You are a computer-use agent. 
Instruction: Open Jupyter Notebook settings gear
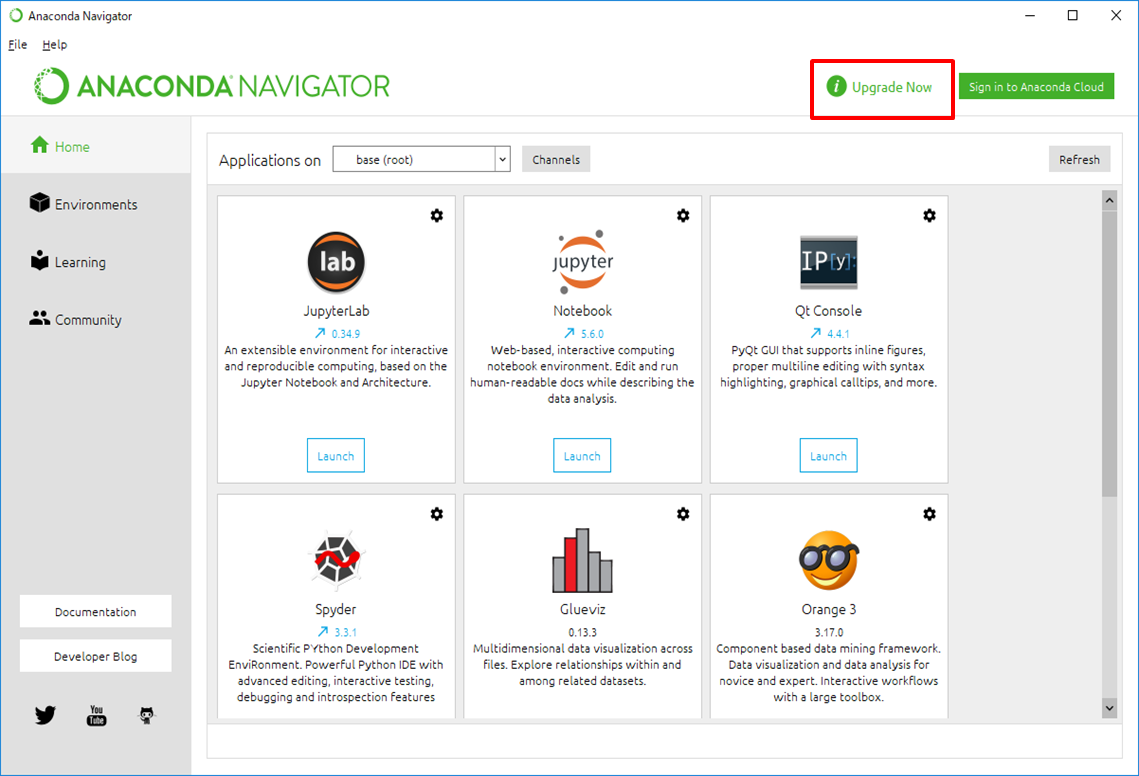click(x=683, y=216)
